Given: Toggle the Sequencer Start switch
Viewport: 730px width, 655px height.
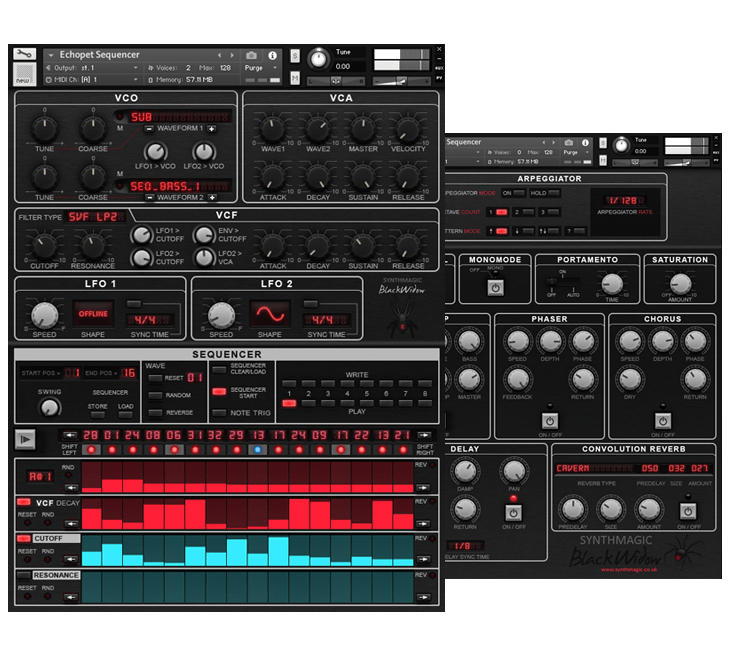Looking at the screenshot, I should point(219,392).
